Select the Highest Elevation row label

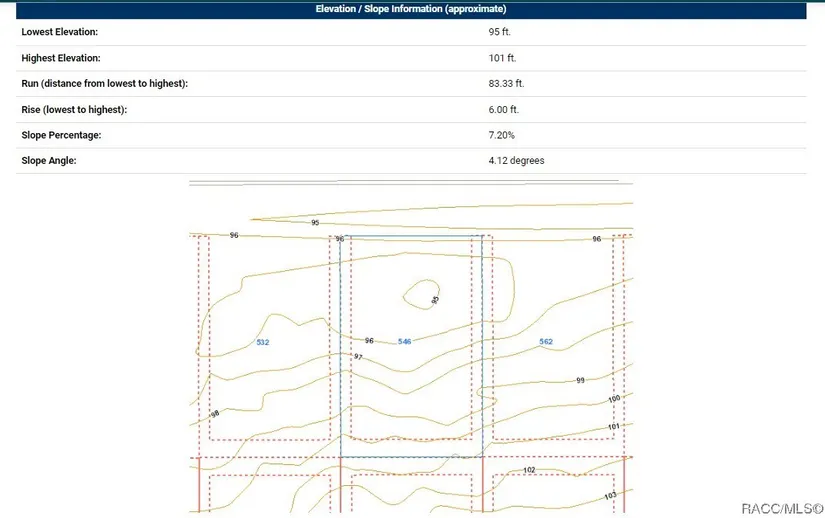61,58
